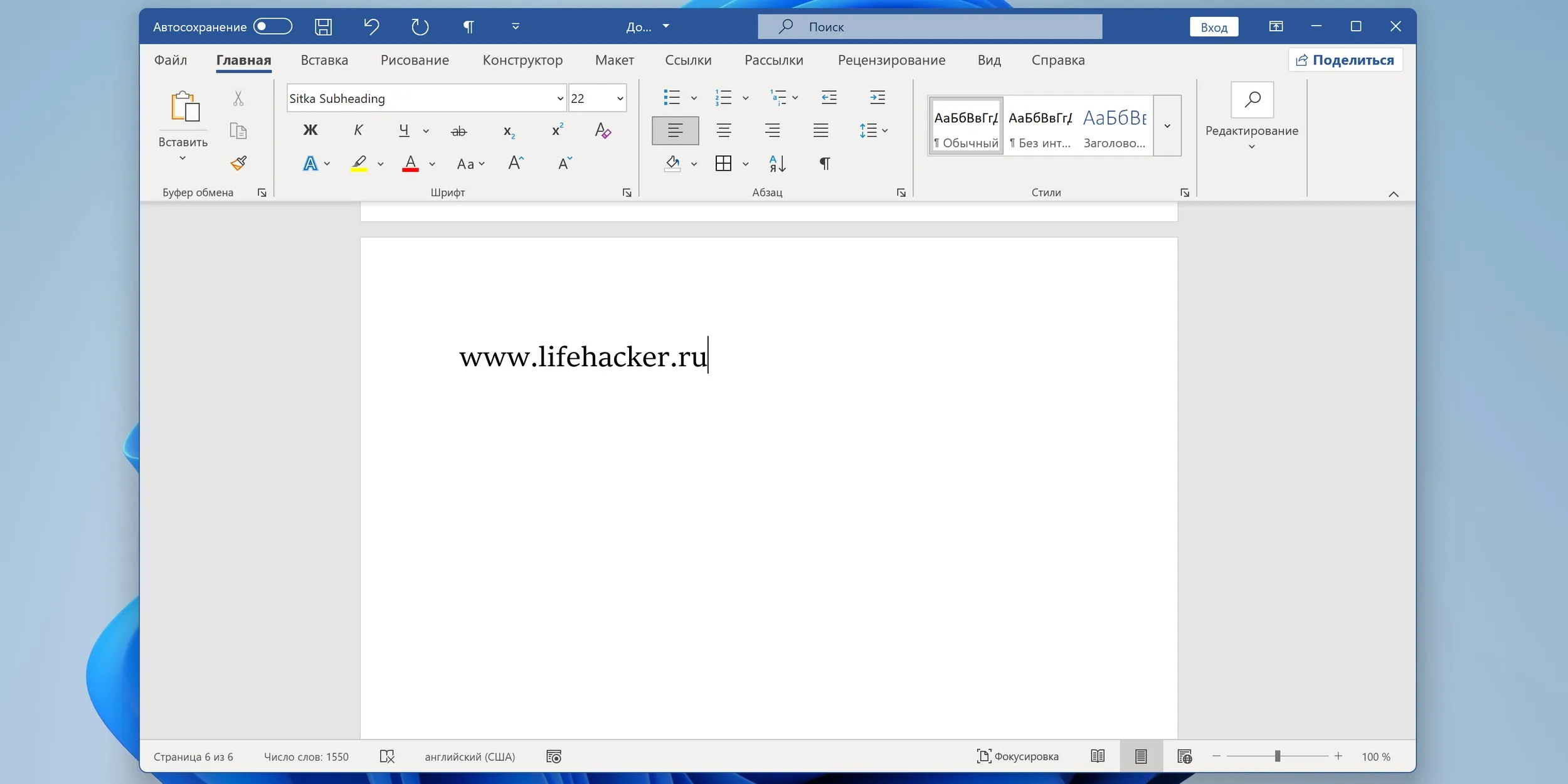Screen dimensions: 1568x784
Task: Click the Поделиться button
Action: (x=1345, y=60)
